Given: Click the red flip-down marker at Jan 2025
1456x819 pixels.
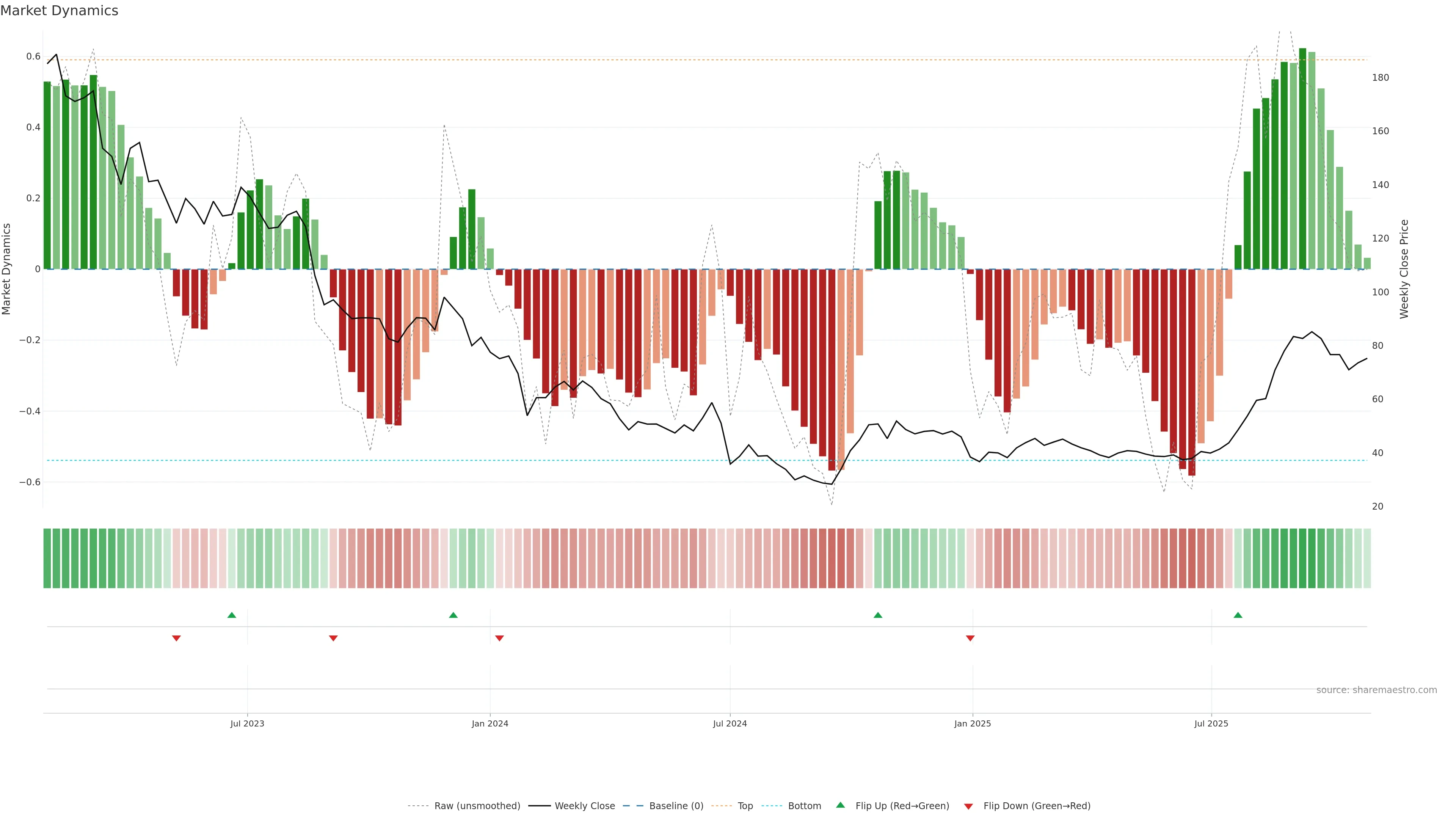Looking at the screenshot, I should [971, 638].
